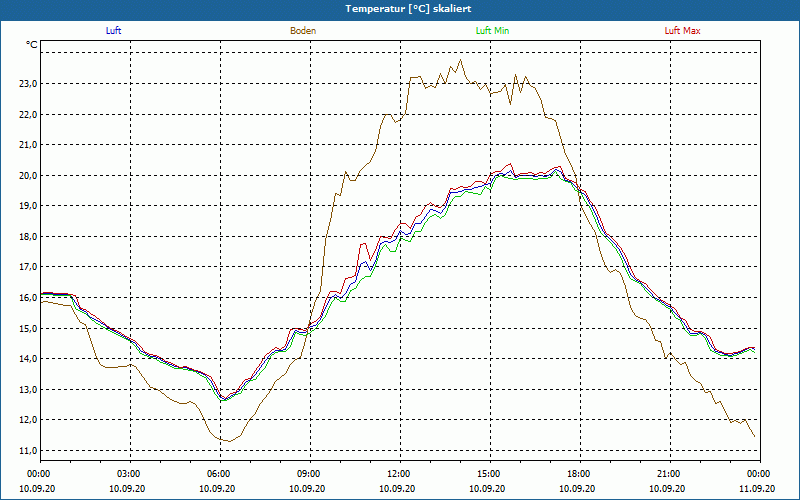Click the 06:00 time axis label
Viewport: 800px width, 500px height.
point(220,474)
